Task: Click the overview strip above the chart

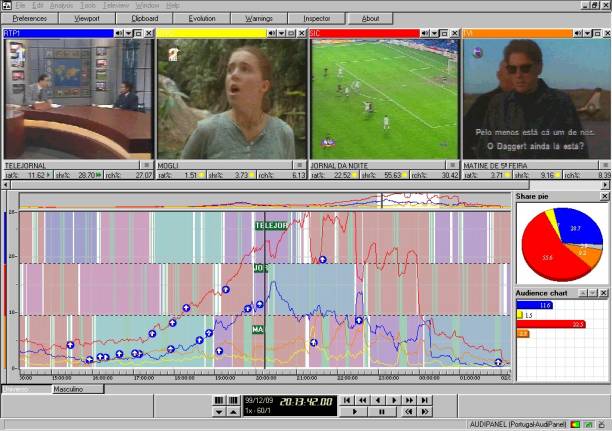Action: pos(265,201)
